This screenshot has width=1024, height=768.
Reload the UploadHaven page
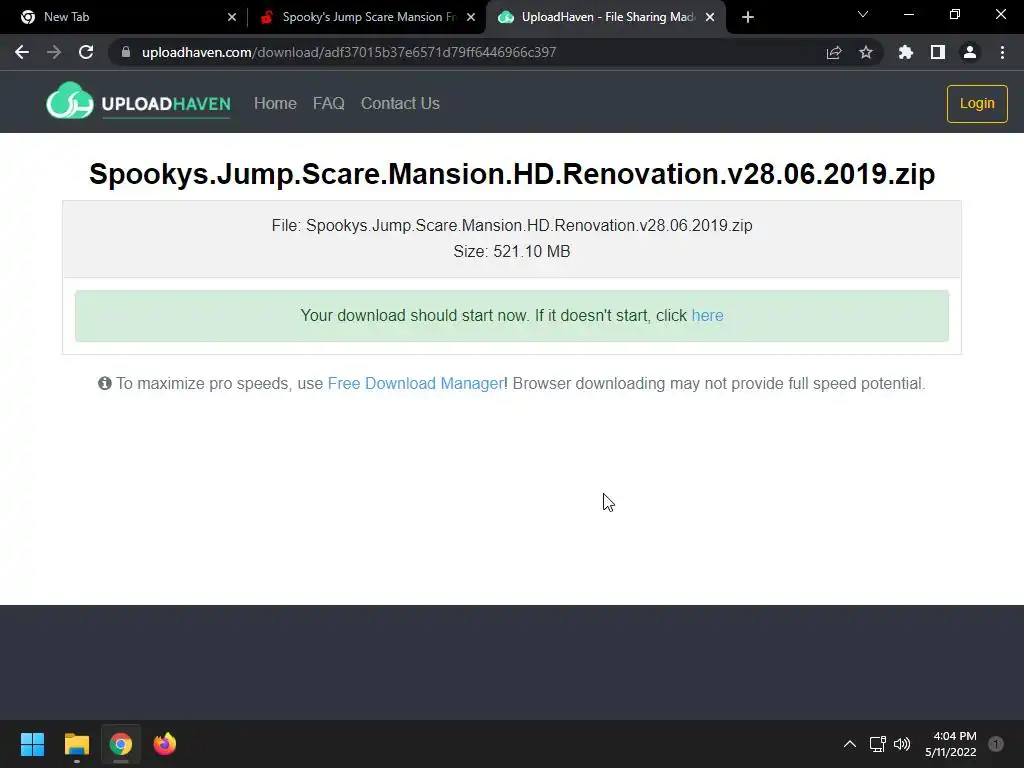(x=86, y=52)
